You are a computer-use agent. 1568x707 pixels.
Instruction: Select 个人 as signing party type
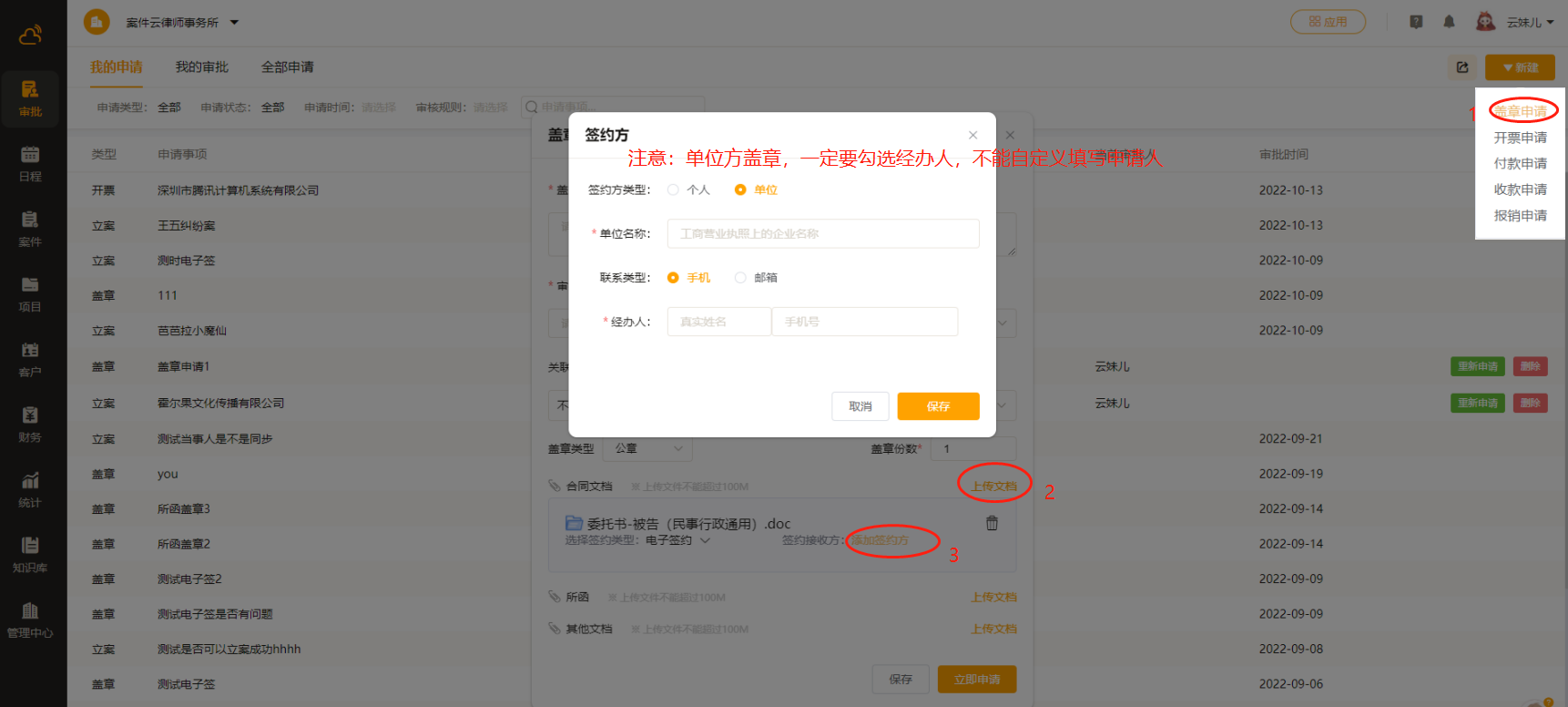(674, 190)
